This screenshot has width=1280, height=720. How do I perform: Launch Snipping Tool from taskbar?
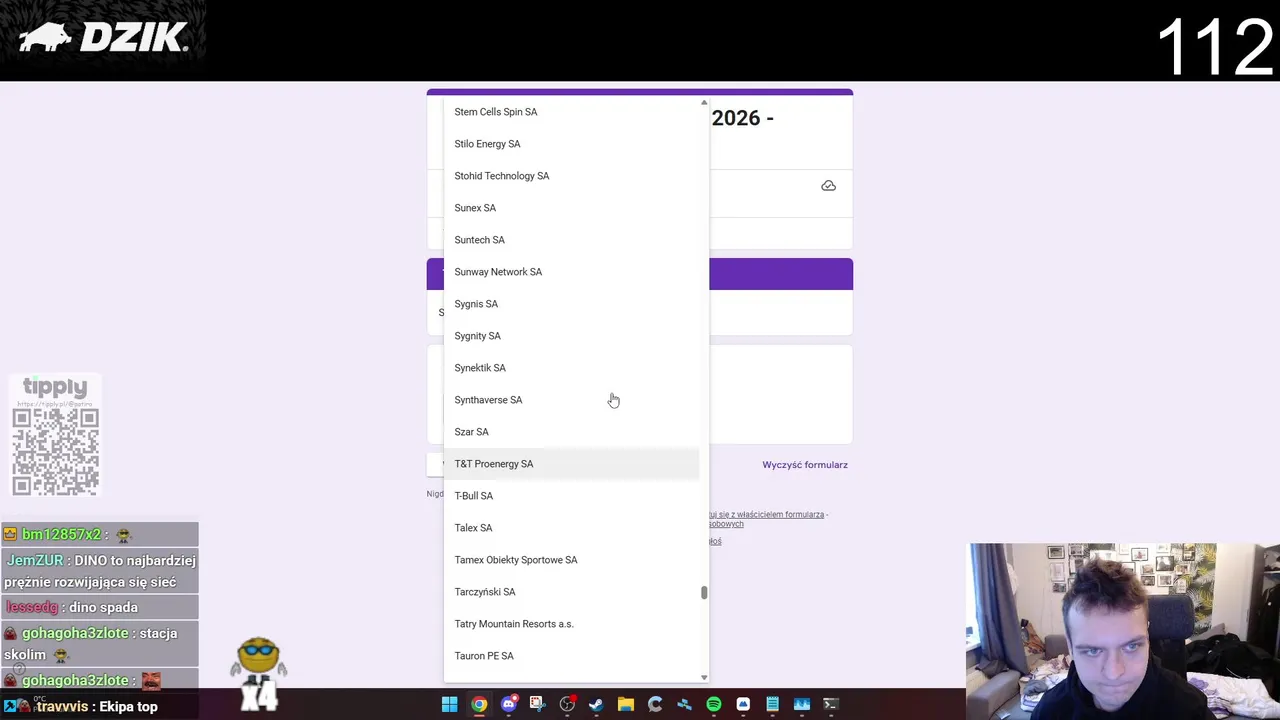click(x=537, y=704)
